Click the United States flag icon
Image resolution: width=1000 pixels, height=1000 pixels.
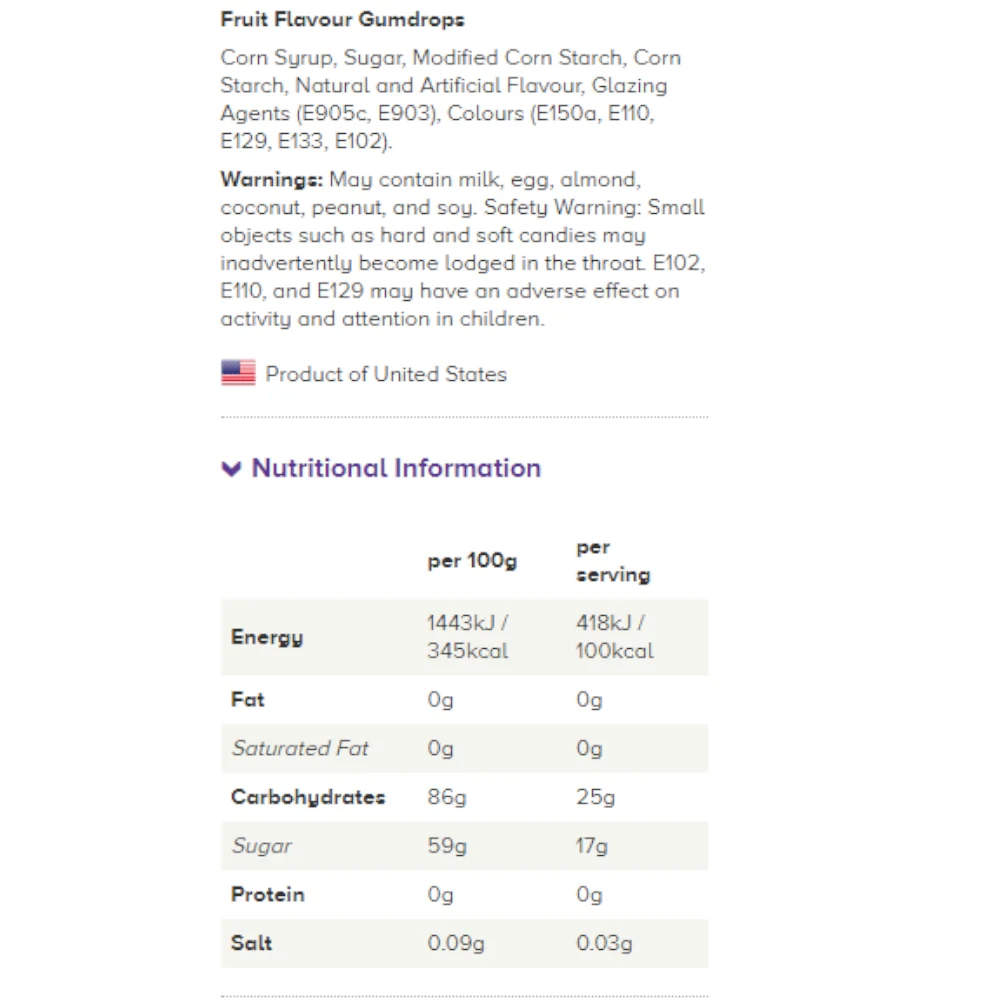click(239, 372)
